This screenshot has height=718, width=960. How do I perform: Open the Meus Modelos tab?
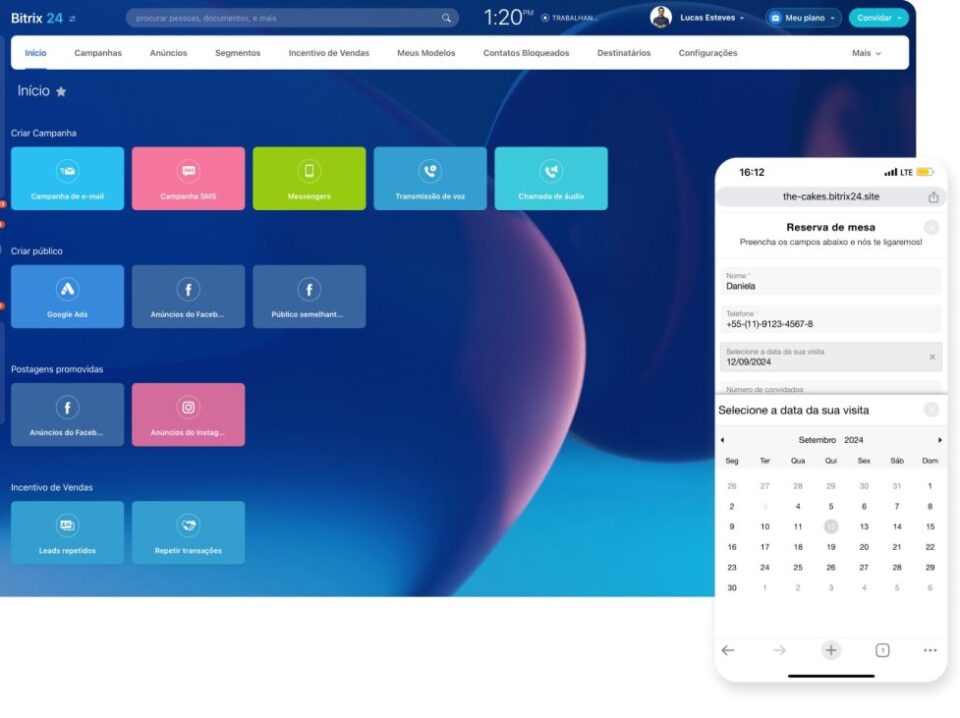(426, 53)
